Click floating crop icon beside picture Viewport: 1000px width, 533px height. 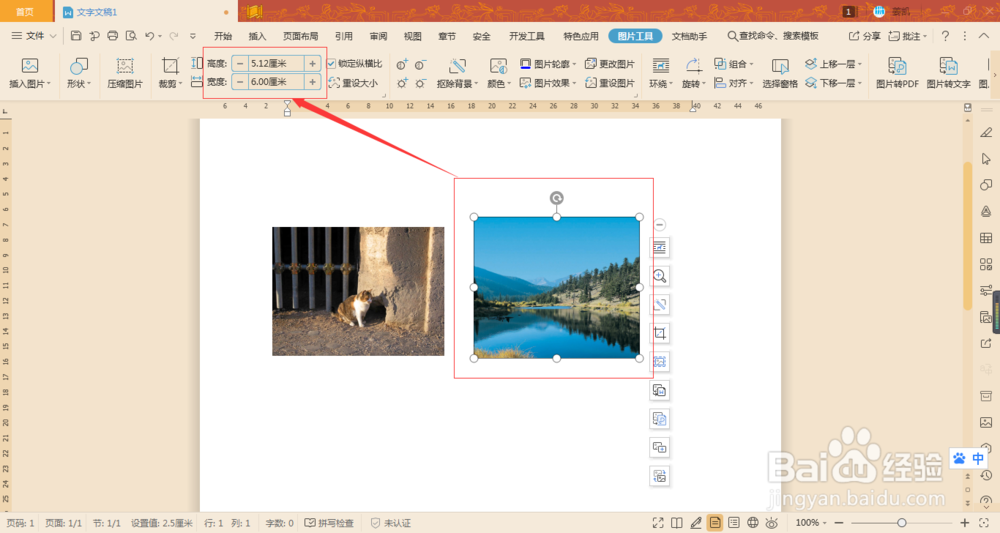(659, 333)
